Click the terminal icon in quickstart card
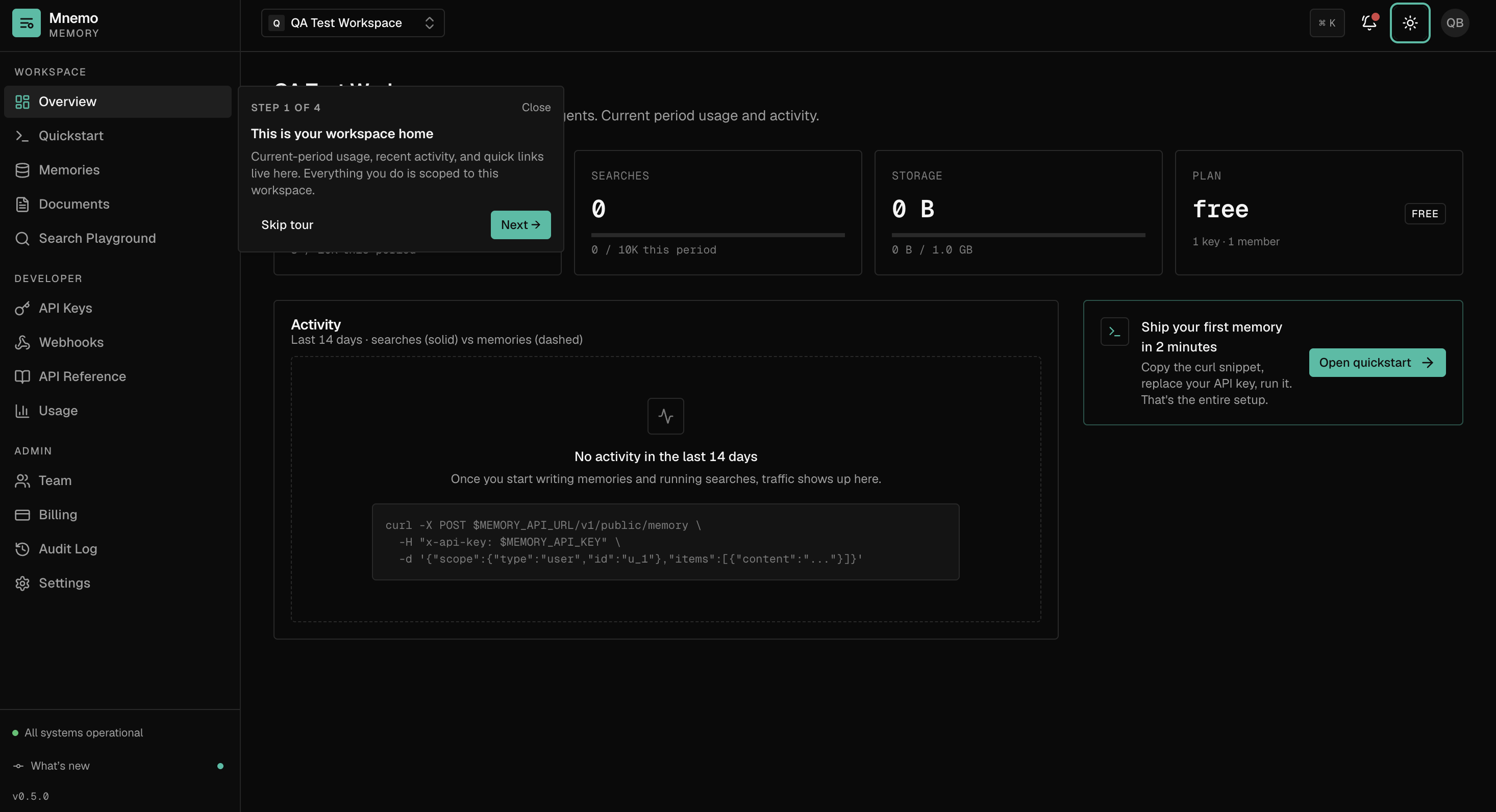Screen dimensions: 1496x812 click(1114, 332)
